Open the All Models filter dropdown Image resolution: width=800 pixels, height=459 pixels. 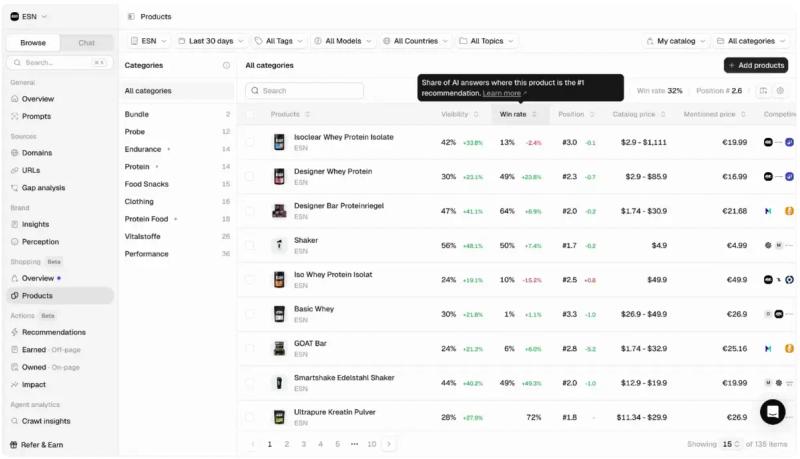342,41
